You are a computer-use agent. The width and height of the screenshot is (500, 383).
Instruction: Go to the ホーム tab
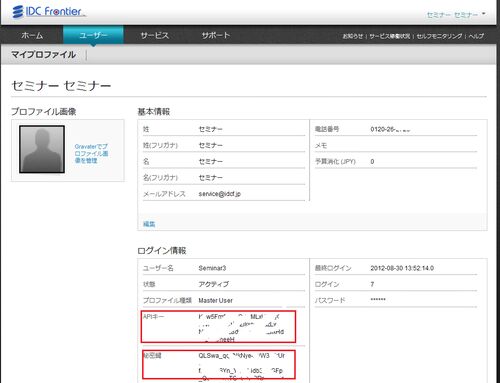[32, 35]
